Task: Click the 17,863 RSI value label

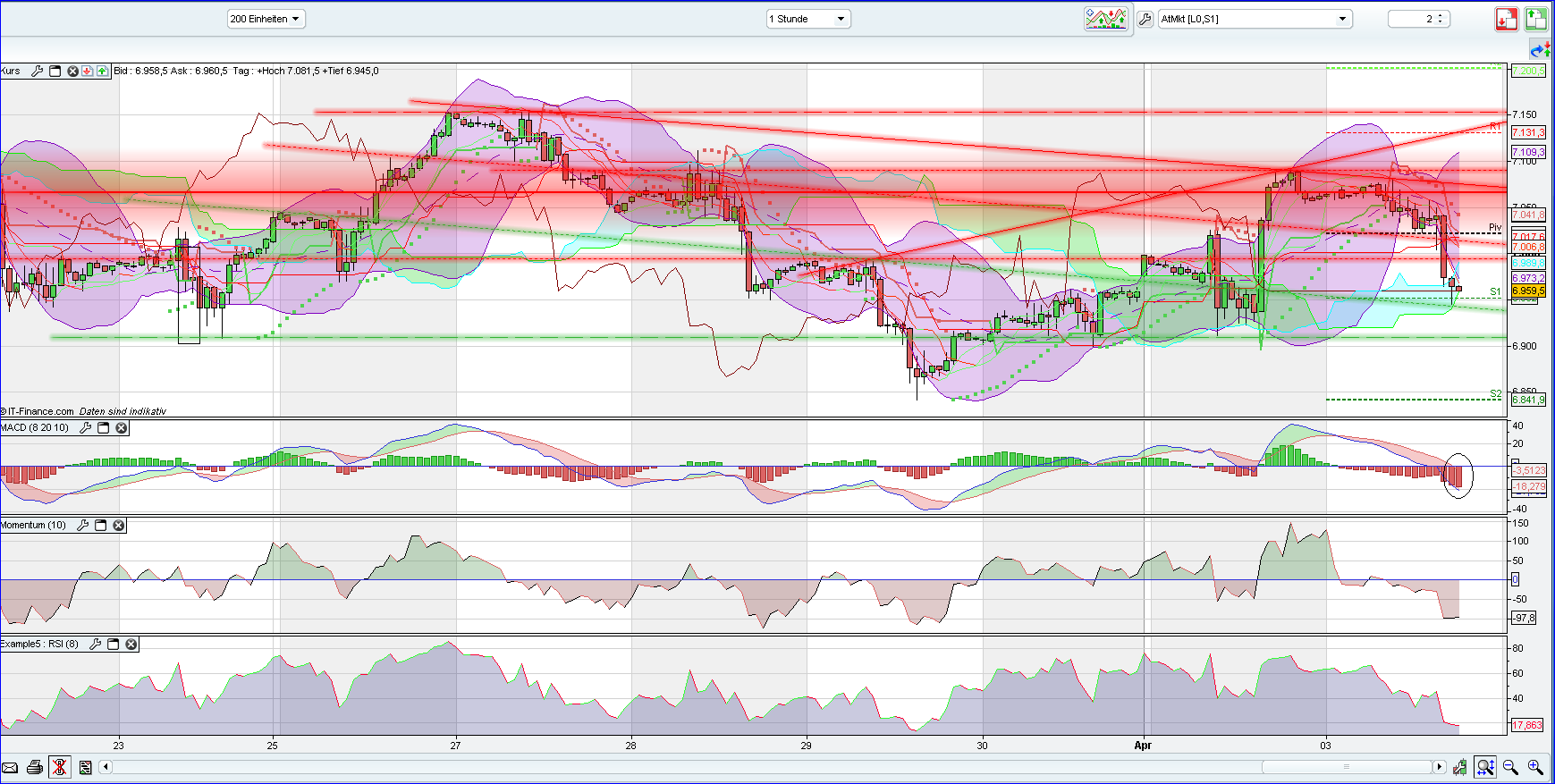Action: pyautogui.click(x=1527, y=725)
